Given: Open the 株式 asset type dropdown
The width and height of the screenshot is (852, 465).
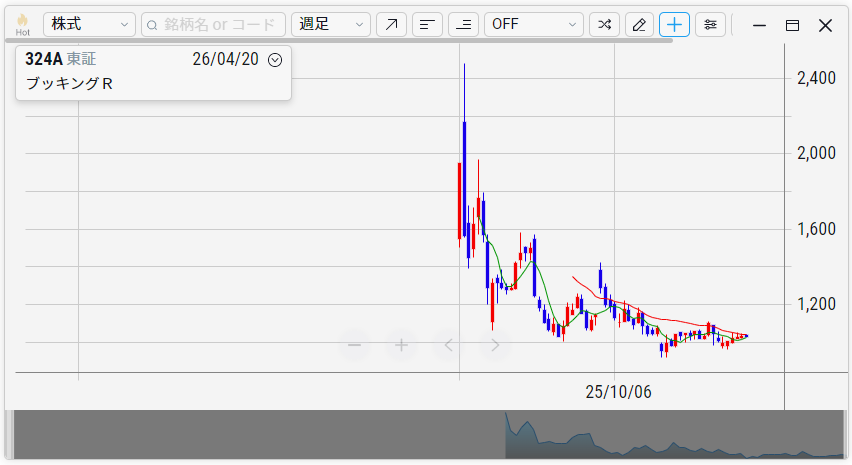Looking at the screenshot, I should tap(89, 25).
